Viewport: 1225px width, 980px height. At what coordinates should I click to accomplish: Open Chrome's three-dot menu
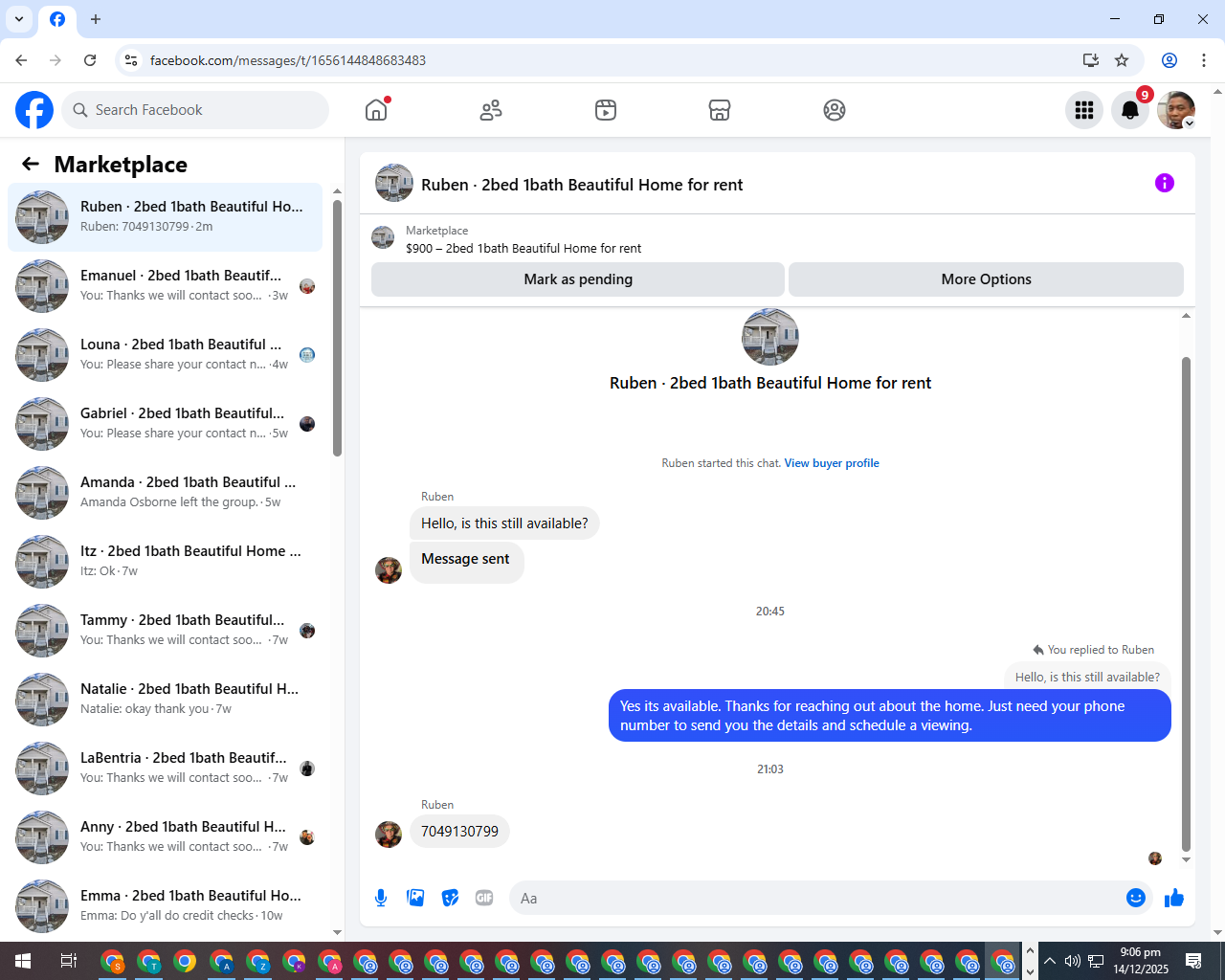tap(1204, 60)
